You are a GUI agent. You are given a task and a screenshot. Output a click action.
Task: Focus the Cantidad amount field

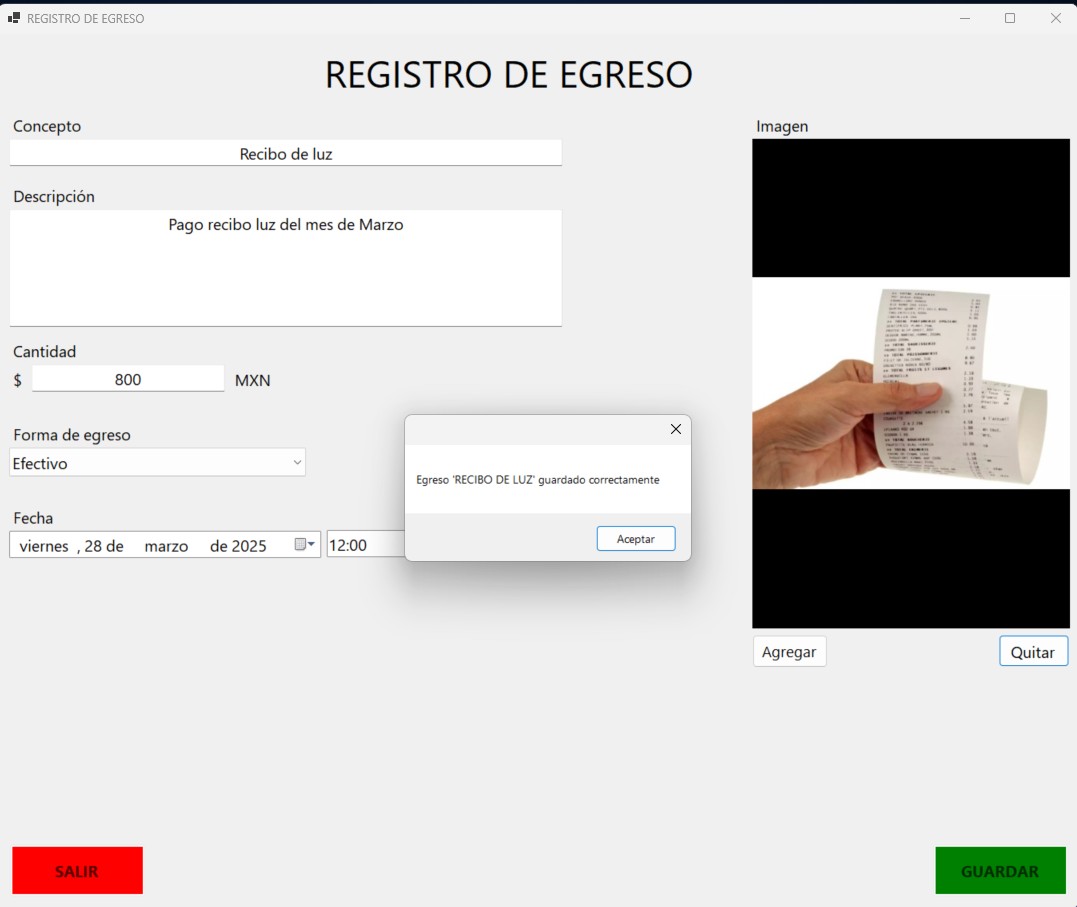(x=128, y=380)
